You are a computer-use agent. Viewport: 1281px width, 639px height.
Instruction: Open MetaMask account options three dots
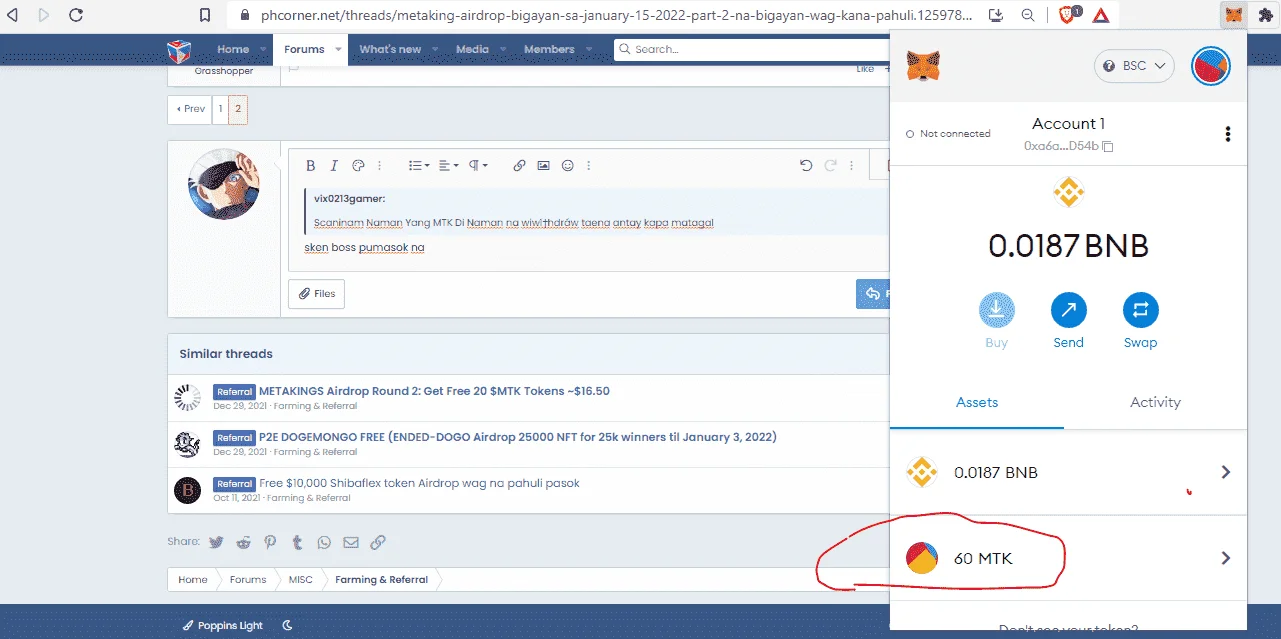[1228, 134]
